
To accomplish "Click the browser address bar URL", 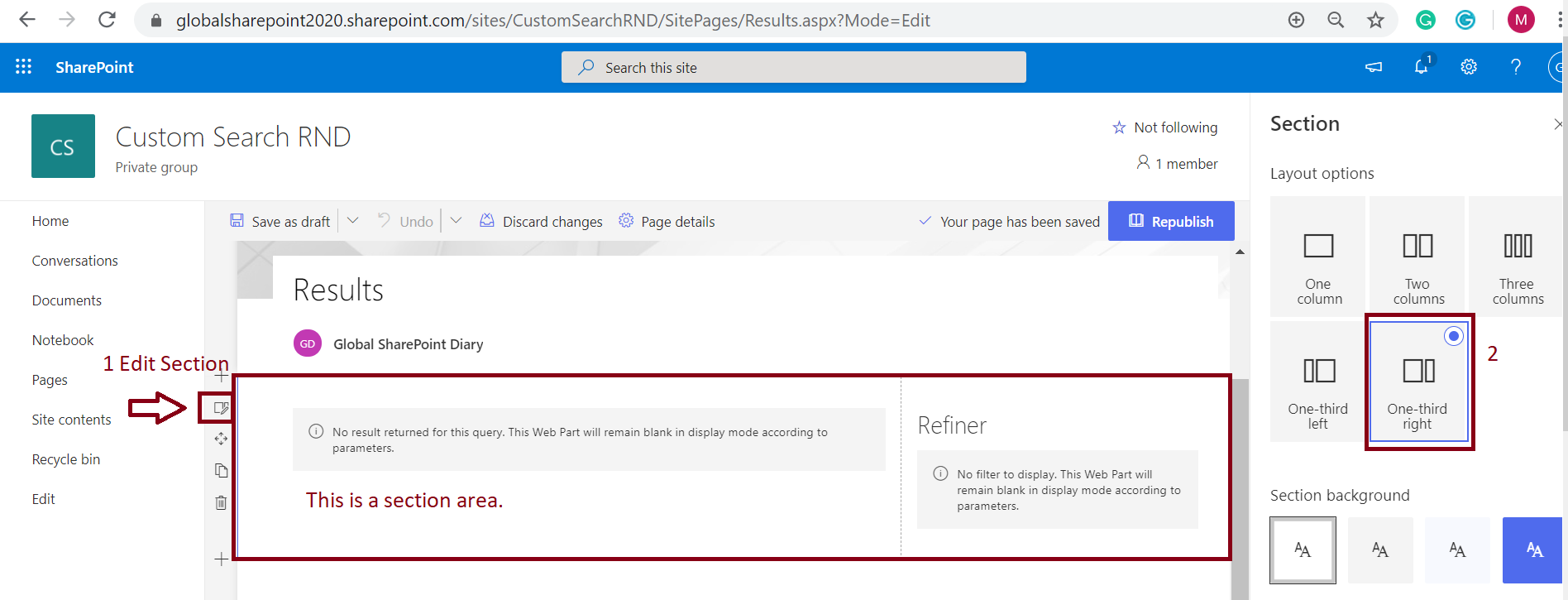I will [552, 20].
